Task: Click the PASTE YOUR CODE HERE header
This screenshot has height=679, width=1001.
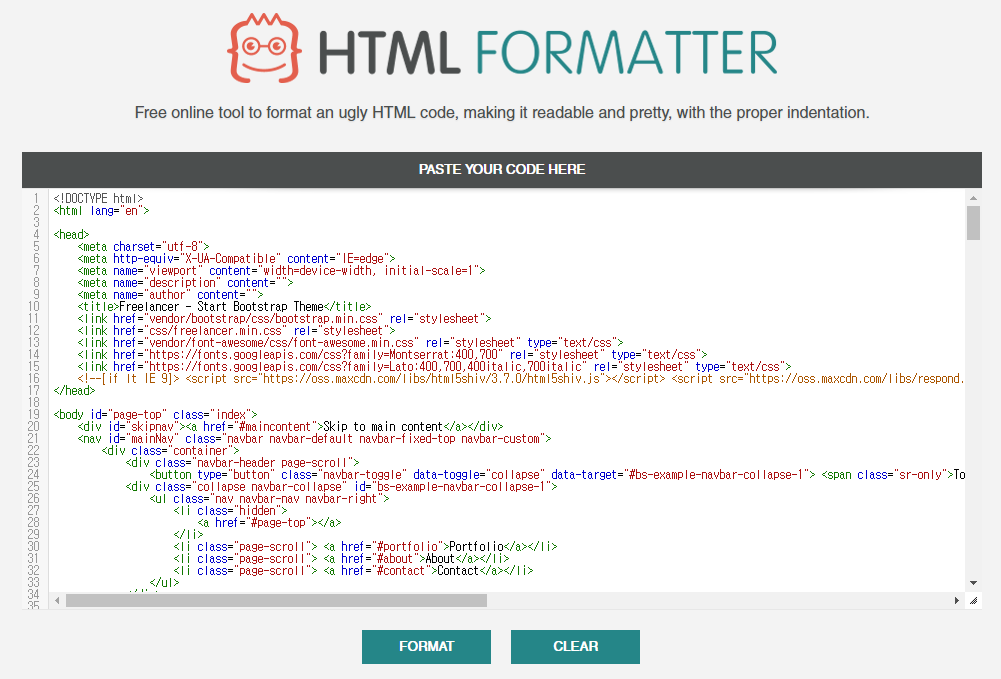Action: 502,169
